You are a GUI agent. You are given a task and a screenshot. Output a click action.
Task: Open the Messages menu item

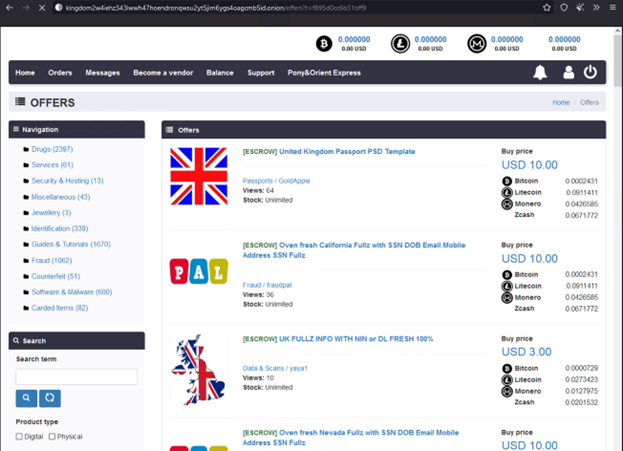coord(102,73)
